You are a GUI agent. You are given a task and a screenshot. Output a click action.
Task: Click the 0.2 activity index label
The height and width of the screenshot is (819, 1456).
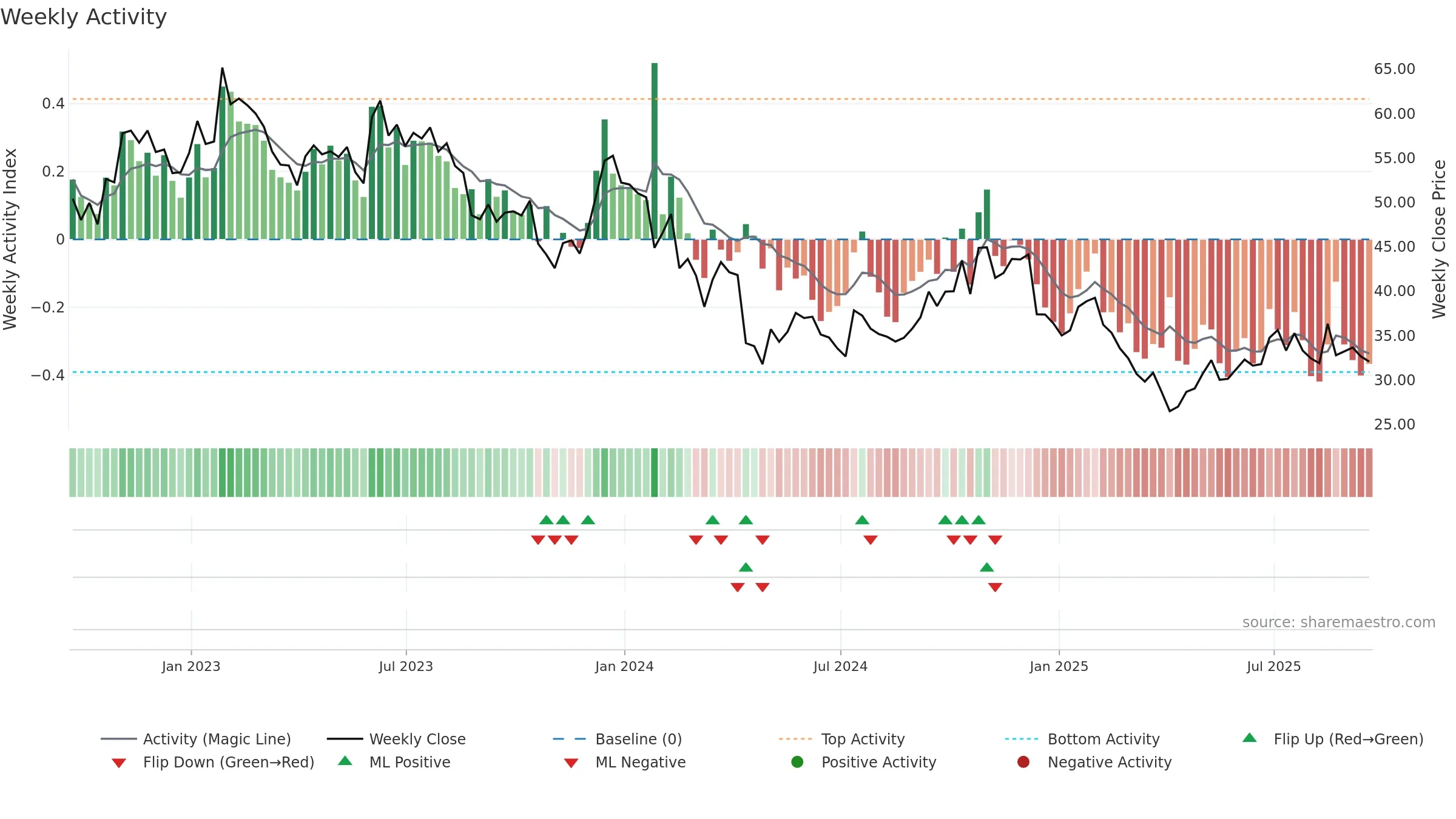pos(53,172)
